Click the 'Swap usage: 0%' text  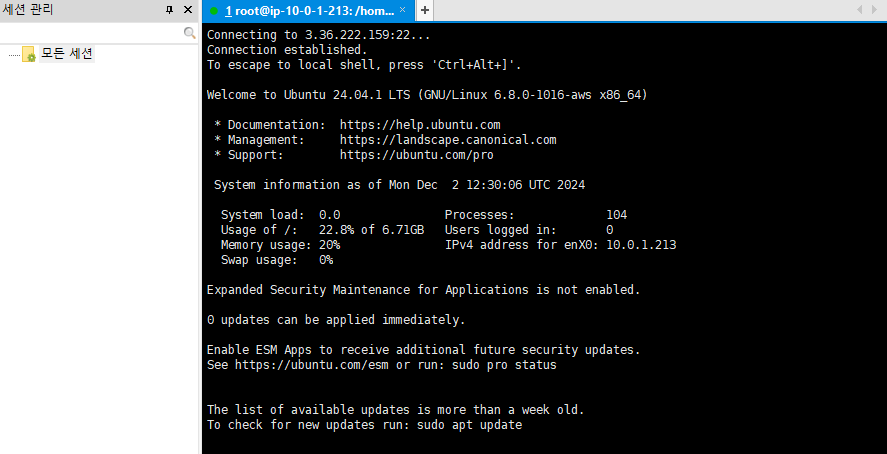click(x=277, y=260)
